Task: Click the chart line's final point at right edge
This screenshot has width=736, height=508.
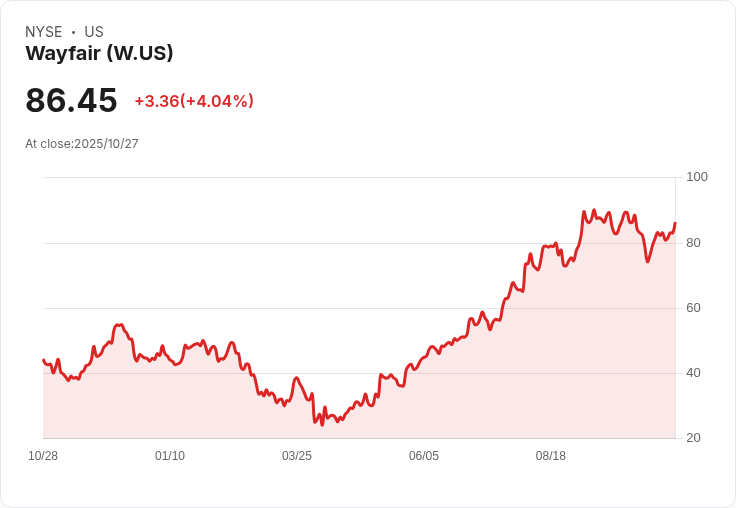Action: pos(675,223)
